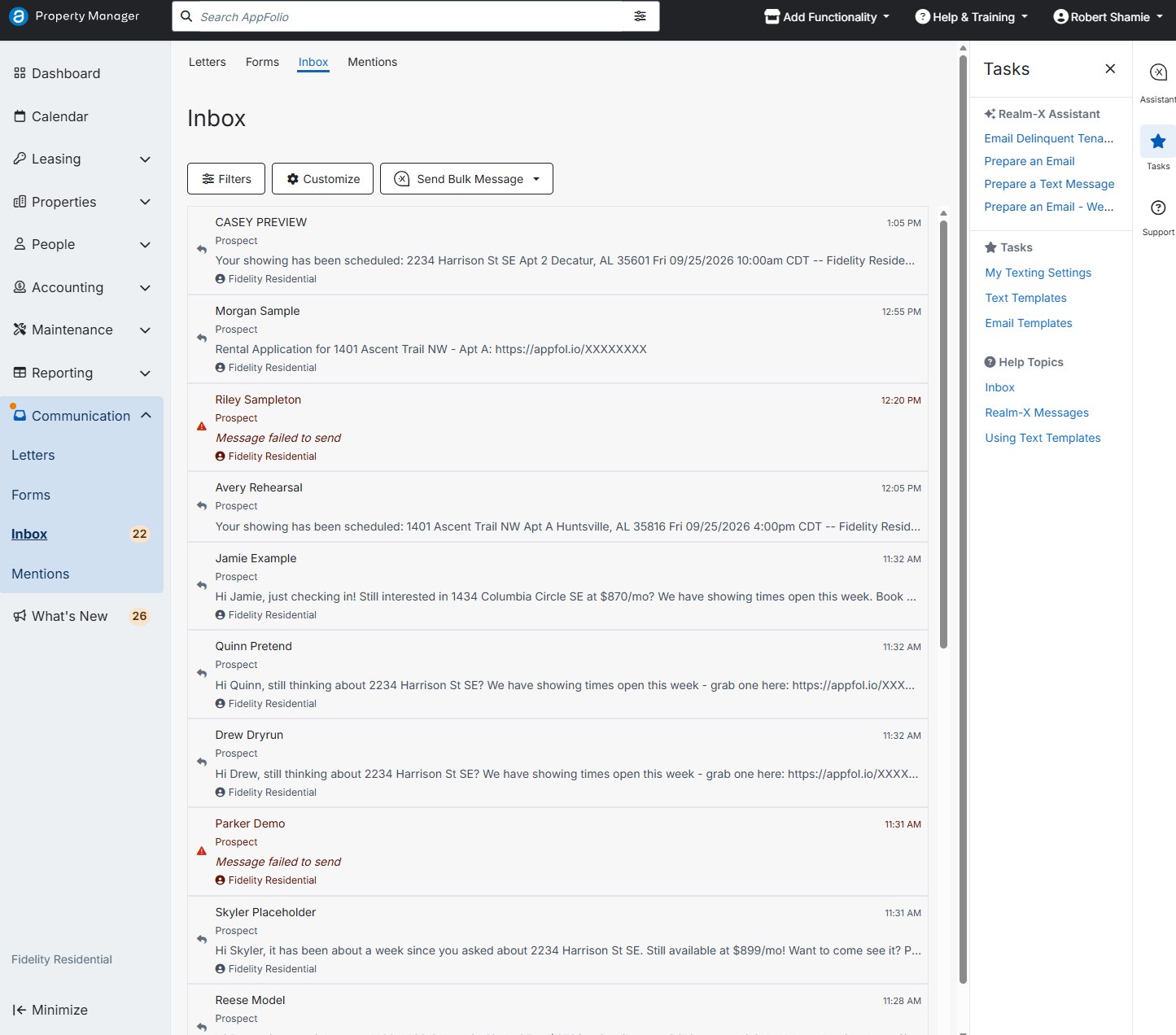Switch to the Letters tab
Screen dimensions: 1176x1035
(208, 62)
